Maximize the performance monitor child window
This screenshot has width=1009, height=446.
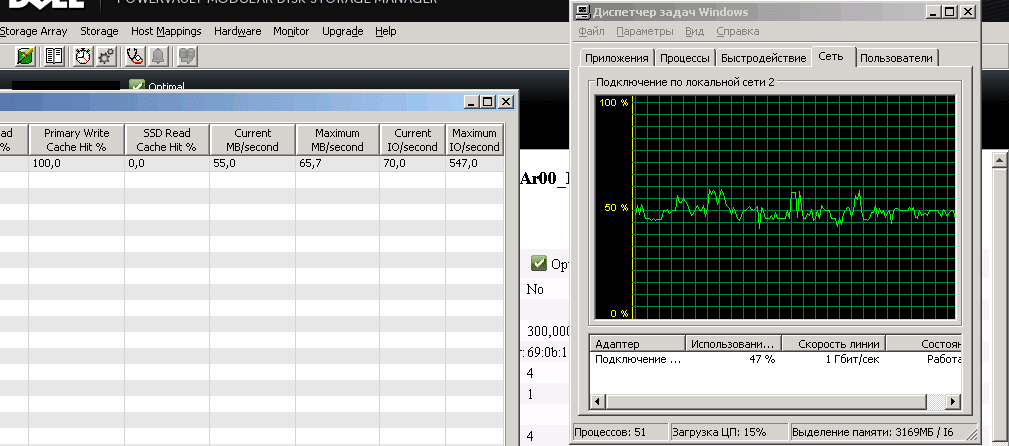488,101
